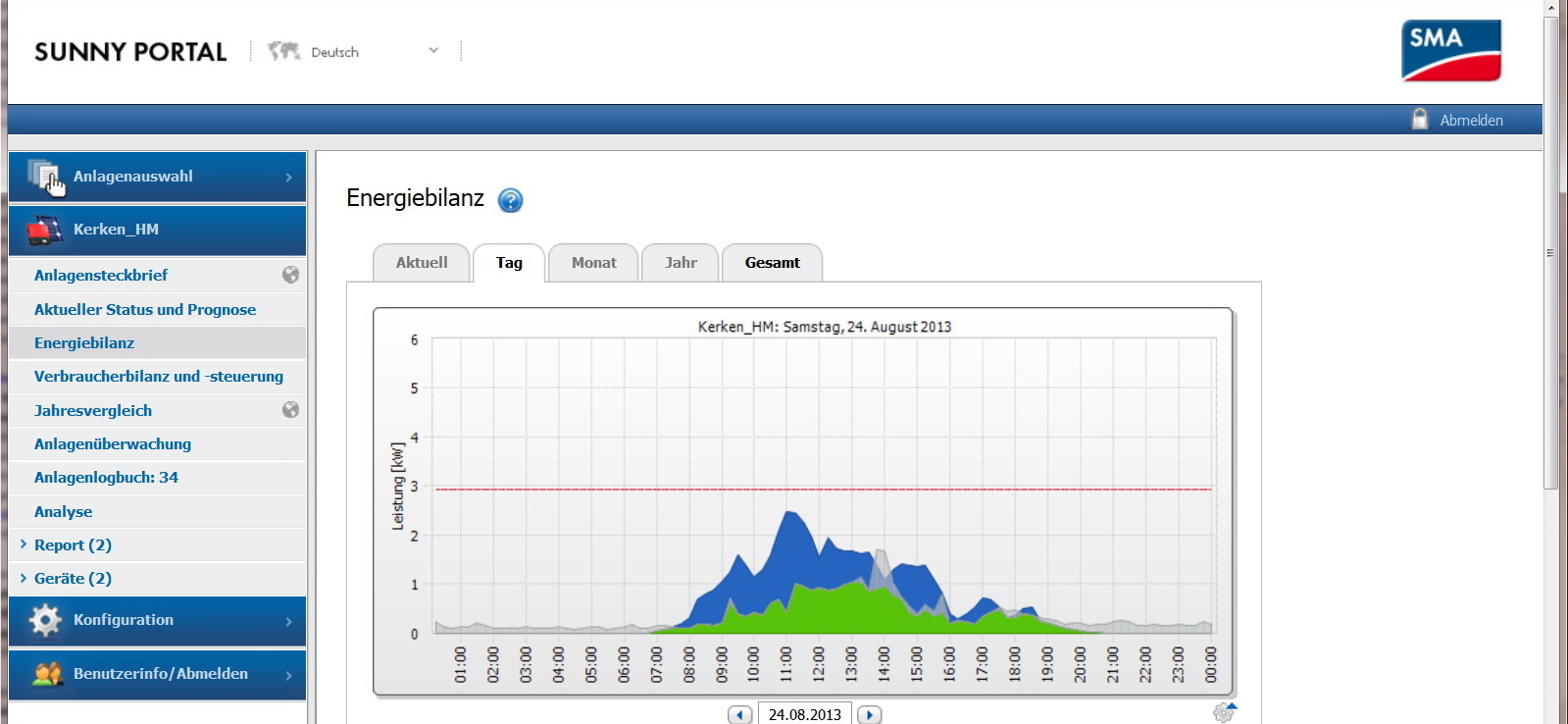Open chart settings gear below the diagram
1568x724 pixels.
(x=1224, y=712)
